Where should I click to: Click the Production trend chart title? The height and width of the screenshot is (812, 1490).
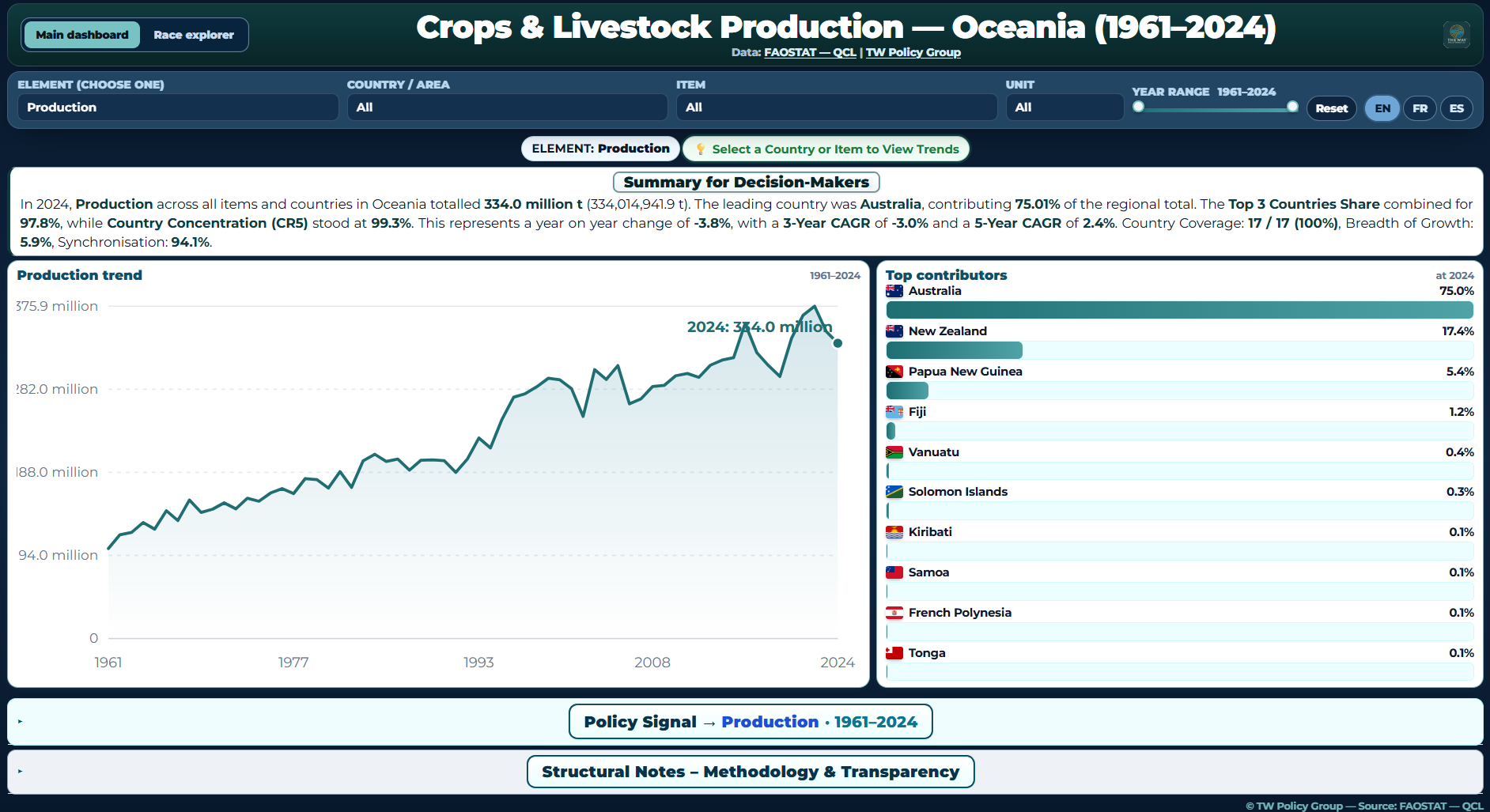coord(80,275)
